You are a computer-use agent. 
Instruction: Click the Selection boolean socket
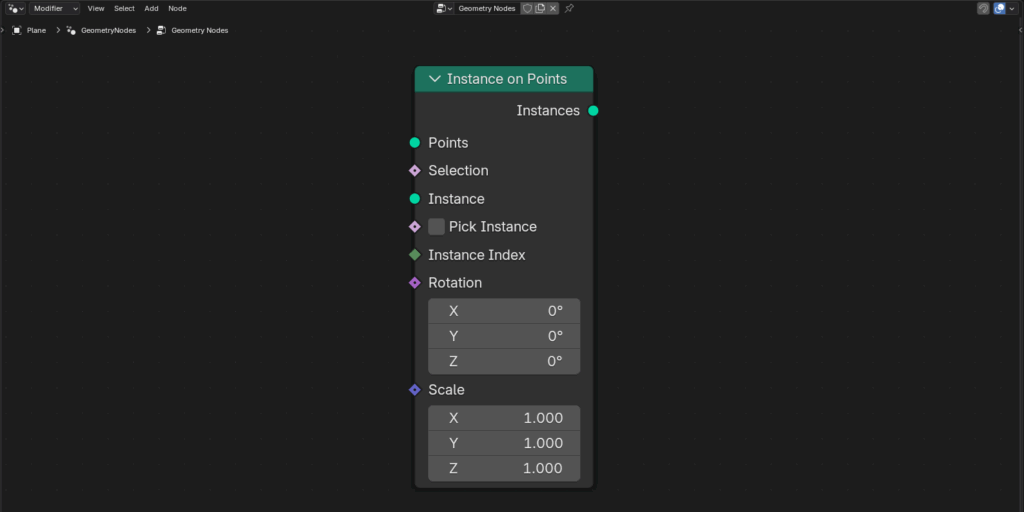pyautogui.click(x=415, y=170)
